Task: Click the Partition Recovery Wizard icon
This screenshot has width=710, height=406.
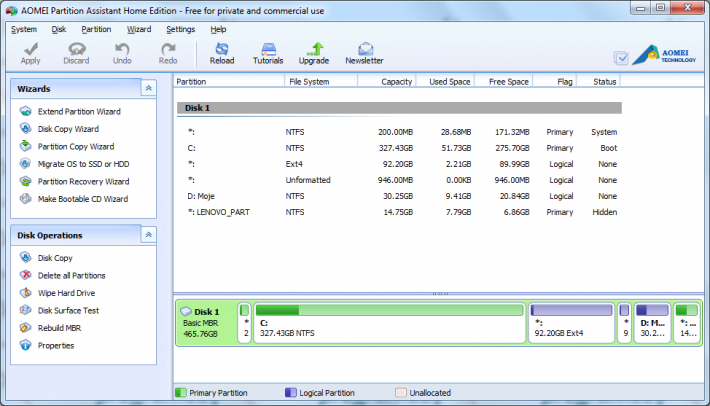Action: click(26, 182)
